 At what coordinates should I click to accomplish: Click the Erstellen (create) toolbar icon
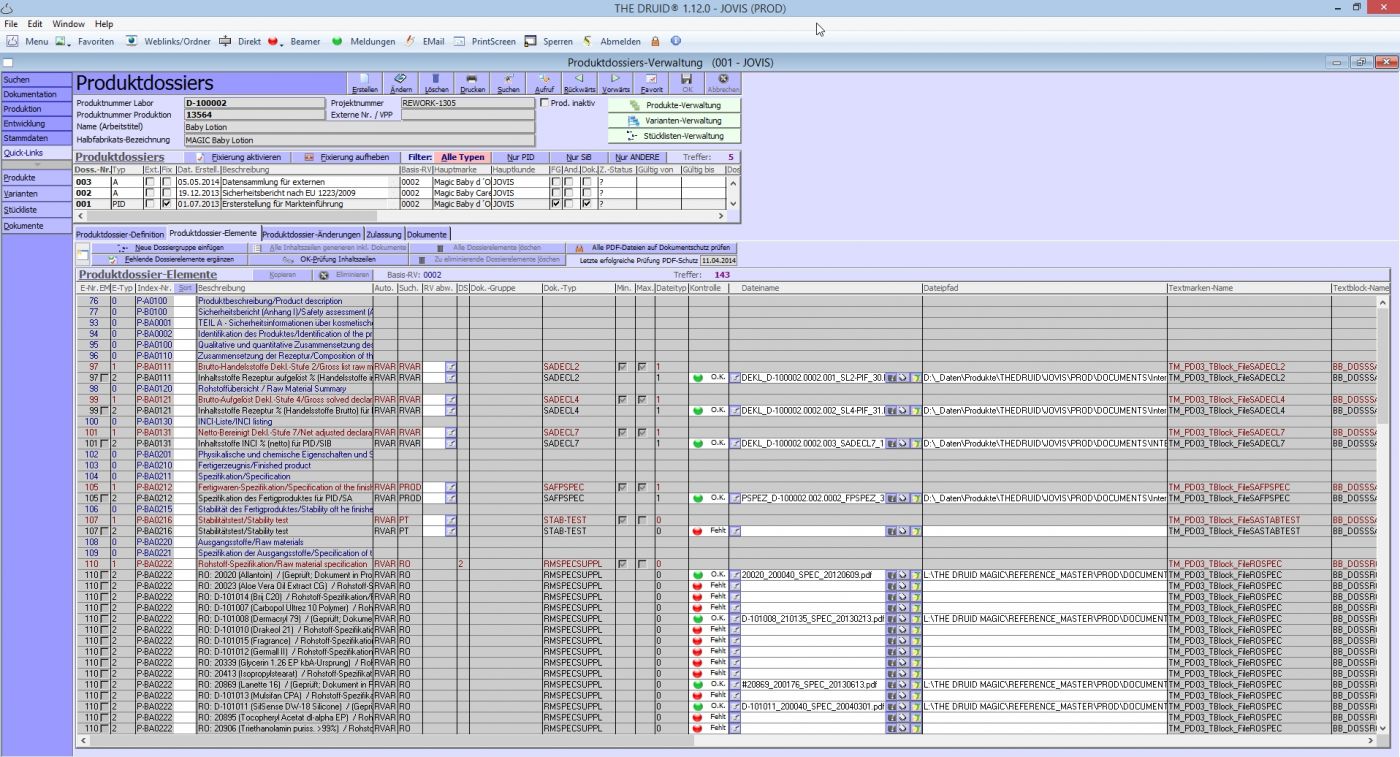point(364,82)
